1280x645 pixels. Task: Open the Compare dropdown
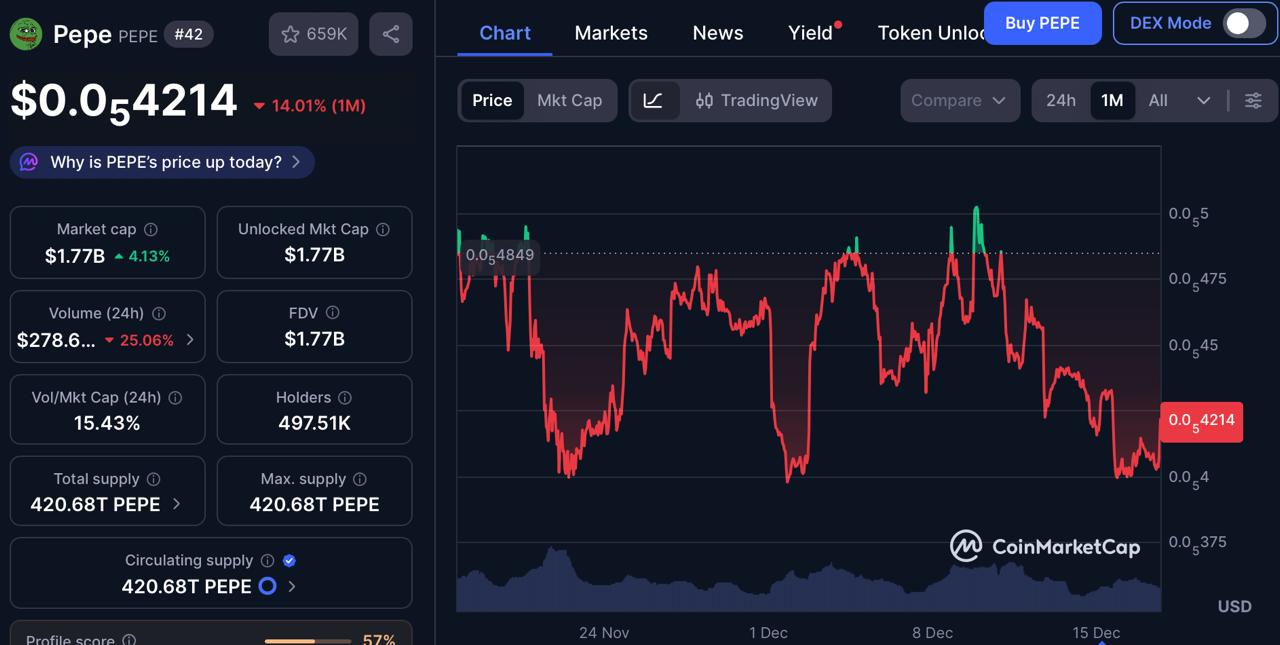(x=959, y=100)
